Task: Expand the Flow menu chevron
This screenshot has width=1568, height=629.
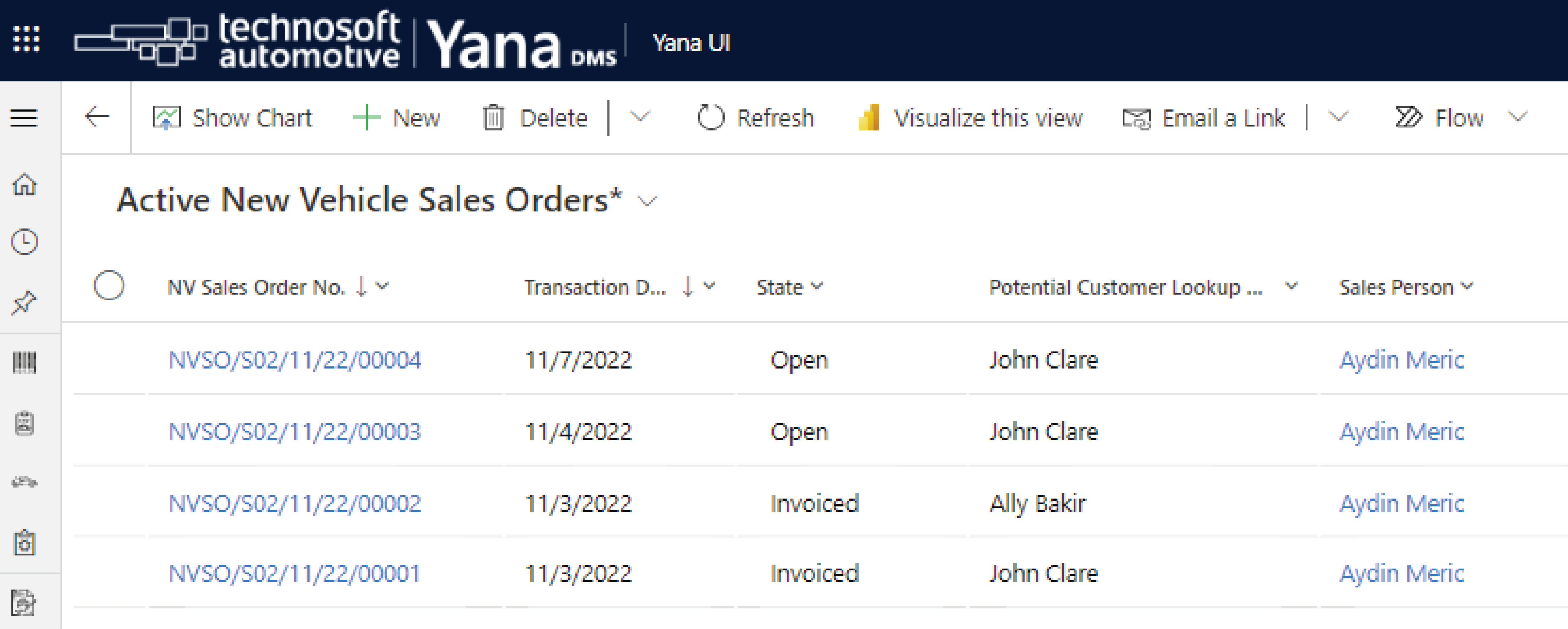Action: pos(1518,116)
